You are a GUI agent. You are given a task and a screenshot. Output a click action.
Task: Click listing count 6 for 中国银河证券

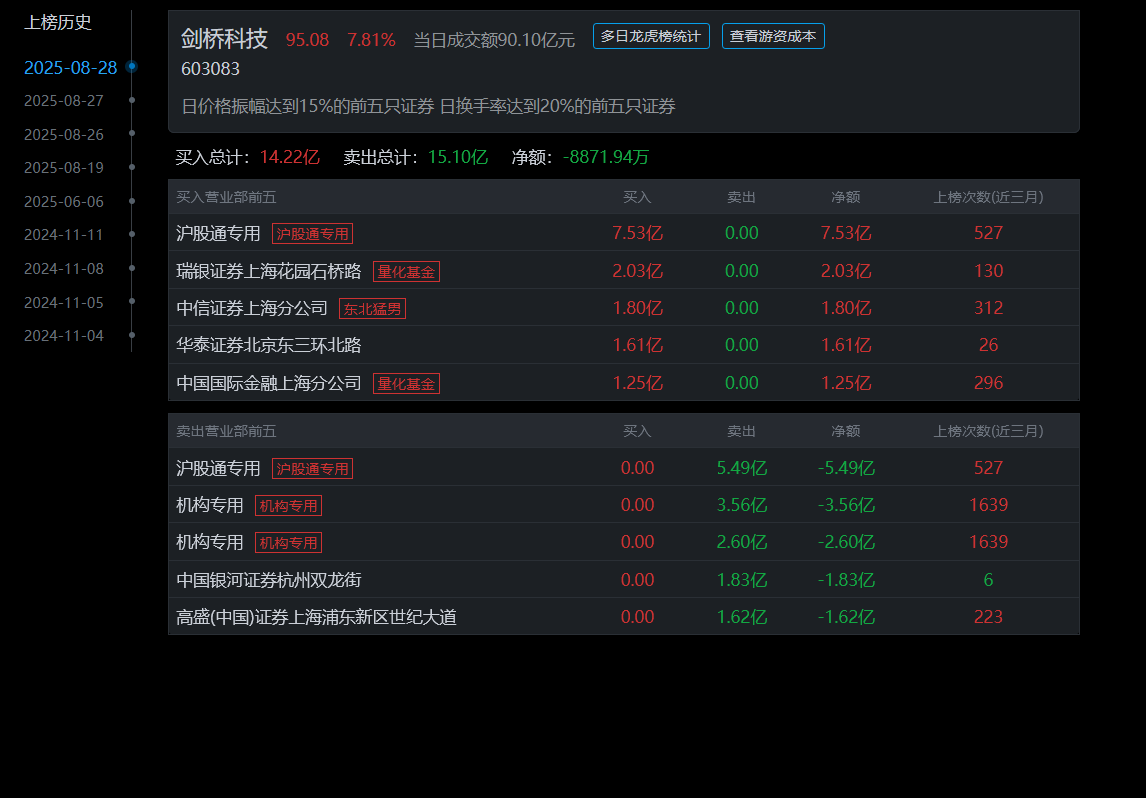tap(988, 580)
